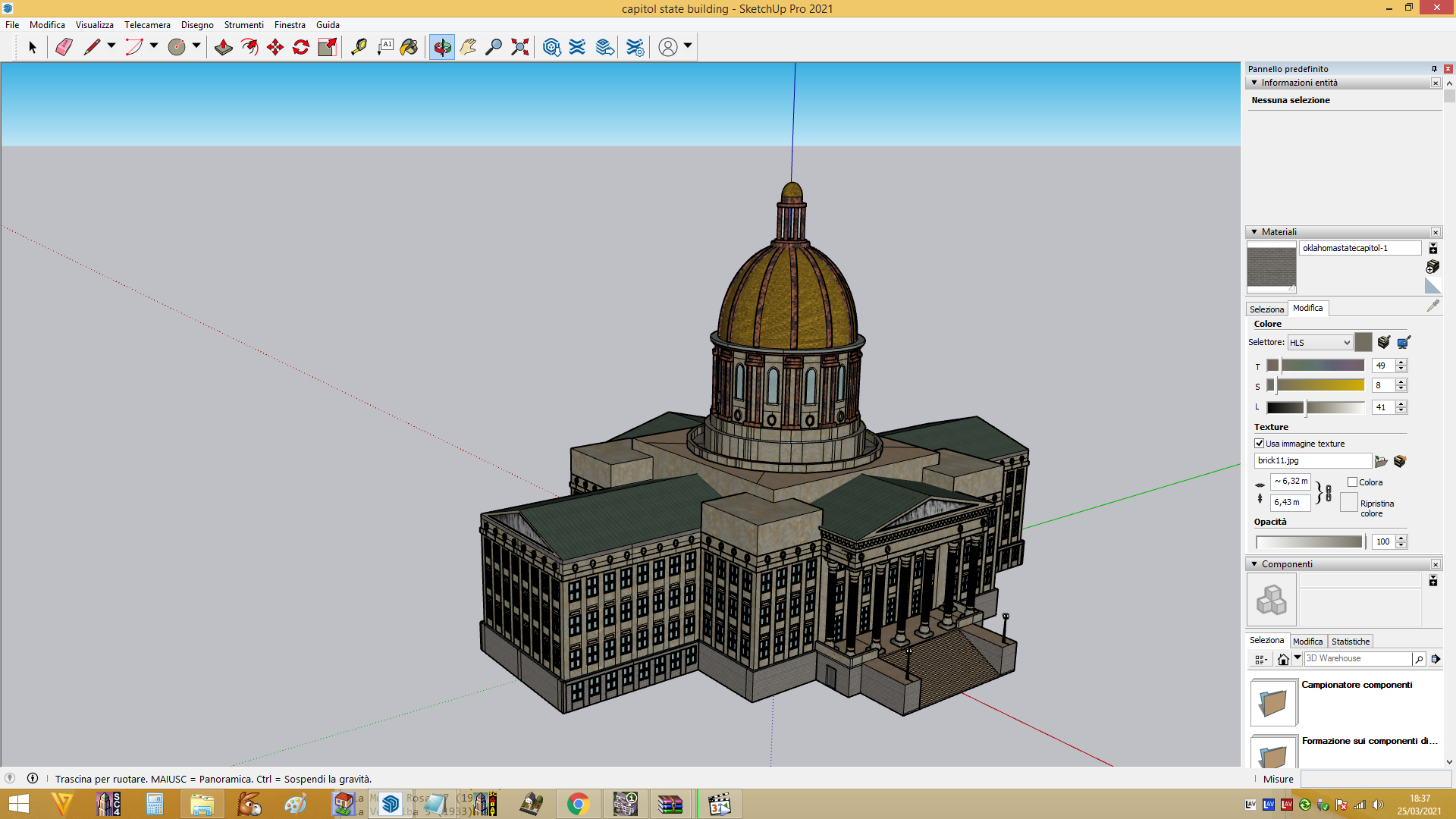Click the 3D Warehouse search button

point(1419,659)
